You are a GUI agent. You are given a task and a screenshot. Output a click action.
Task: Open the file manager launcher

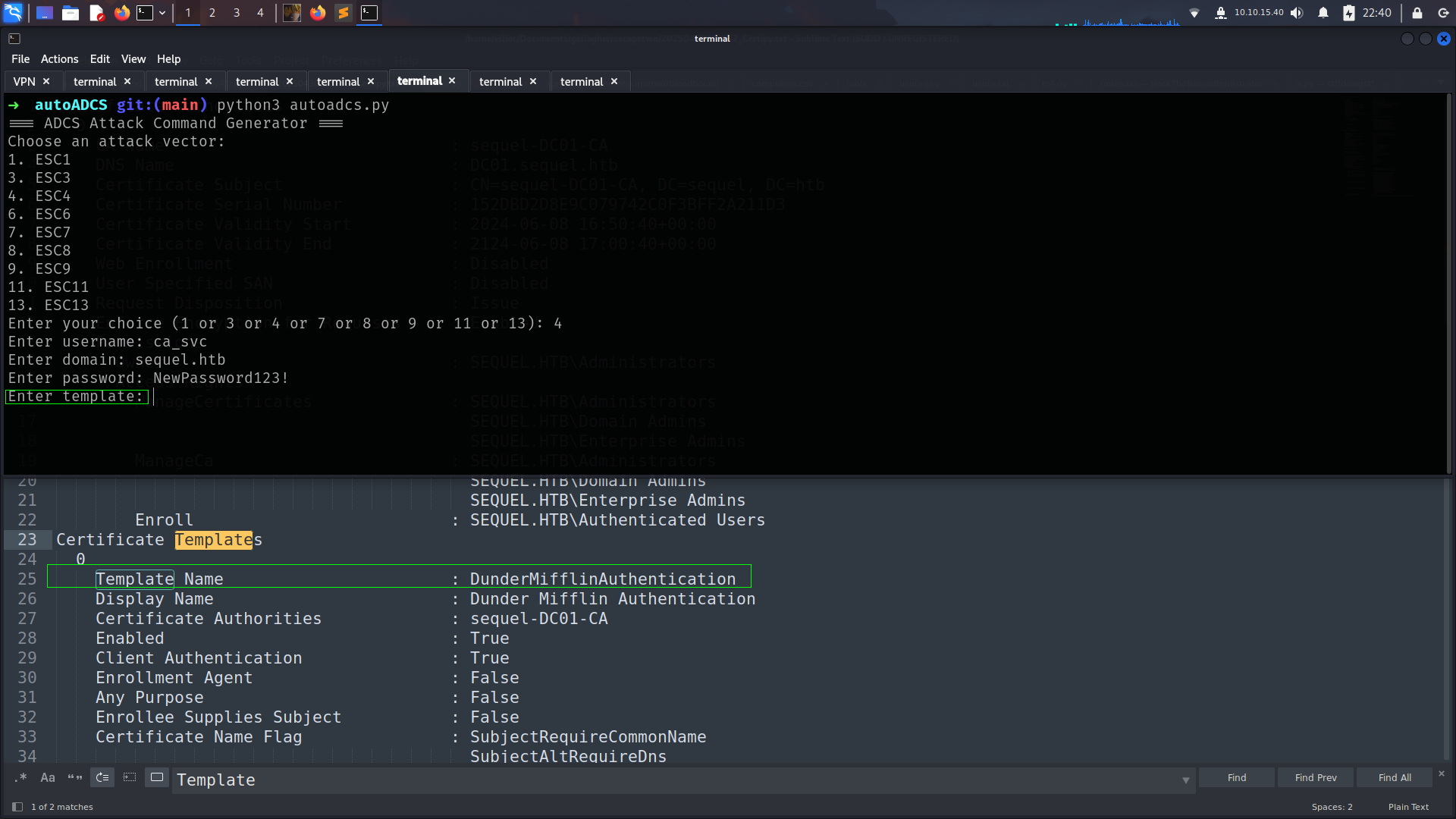[71, 13]
